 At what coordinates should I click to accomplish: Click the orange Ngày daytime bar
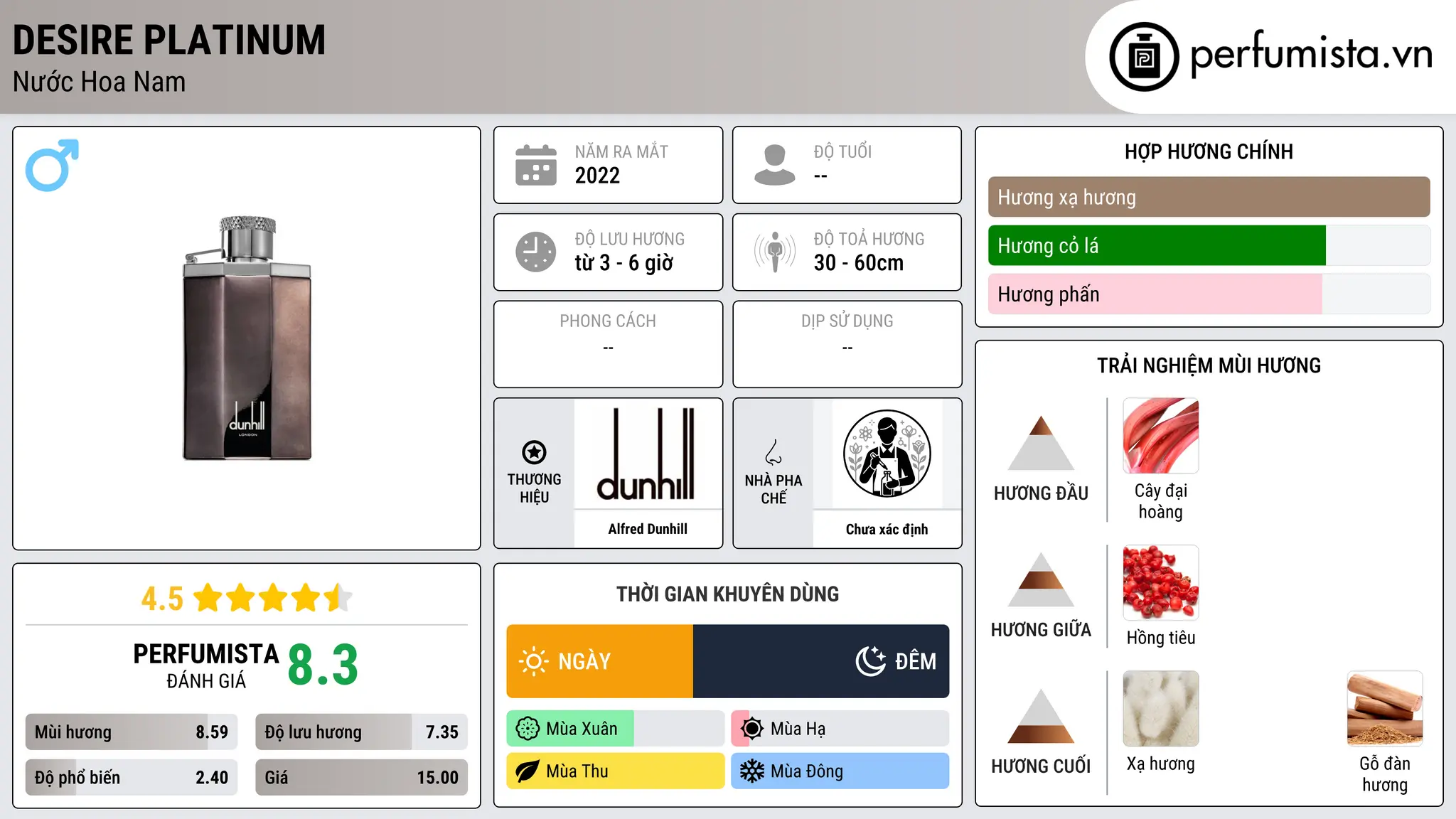click(x=599, y=661)
